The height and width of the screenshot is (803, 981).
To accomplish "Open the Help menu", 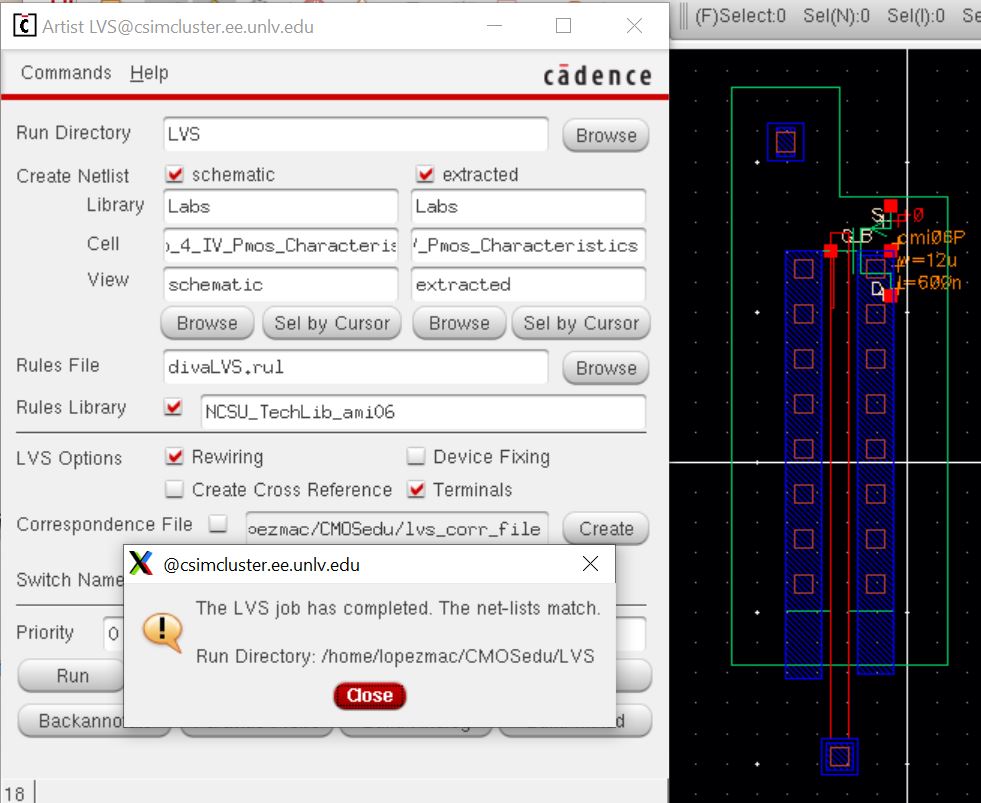I will (149, 73).
